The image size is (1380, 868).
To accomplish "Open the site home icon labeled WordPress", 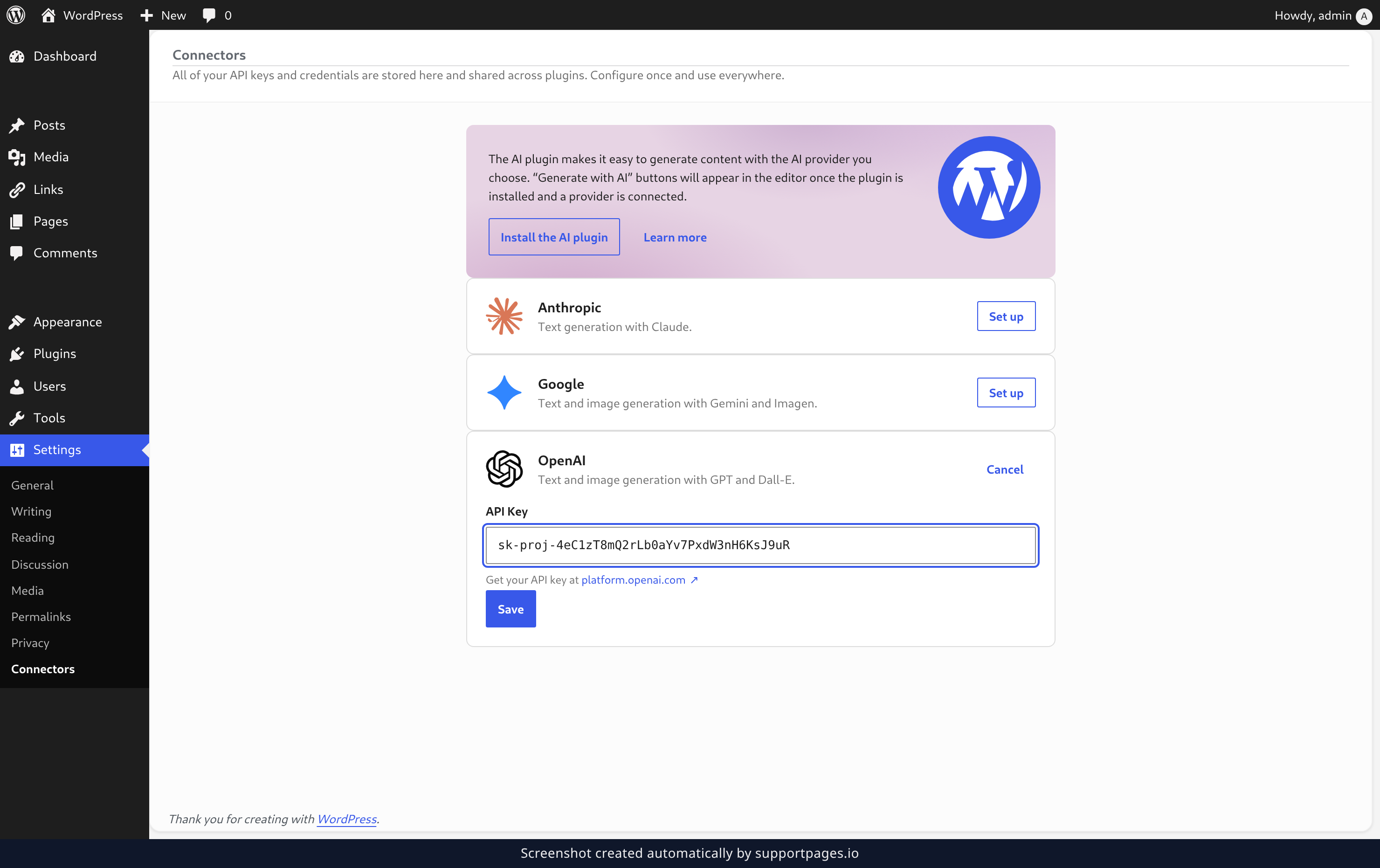I will pos(48,15).
